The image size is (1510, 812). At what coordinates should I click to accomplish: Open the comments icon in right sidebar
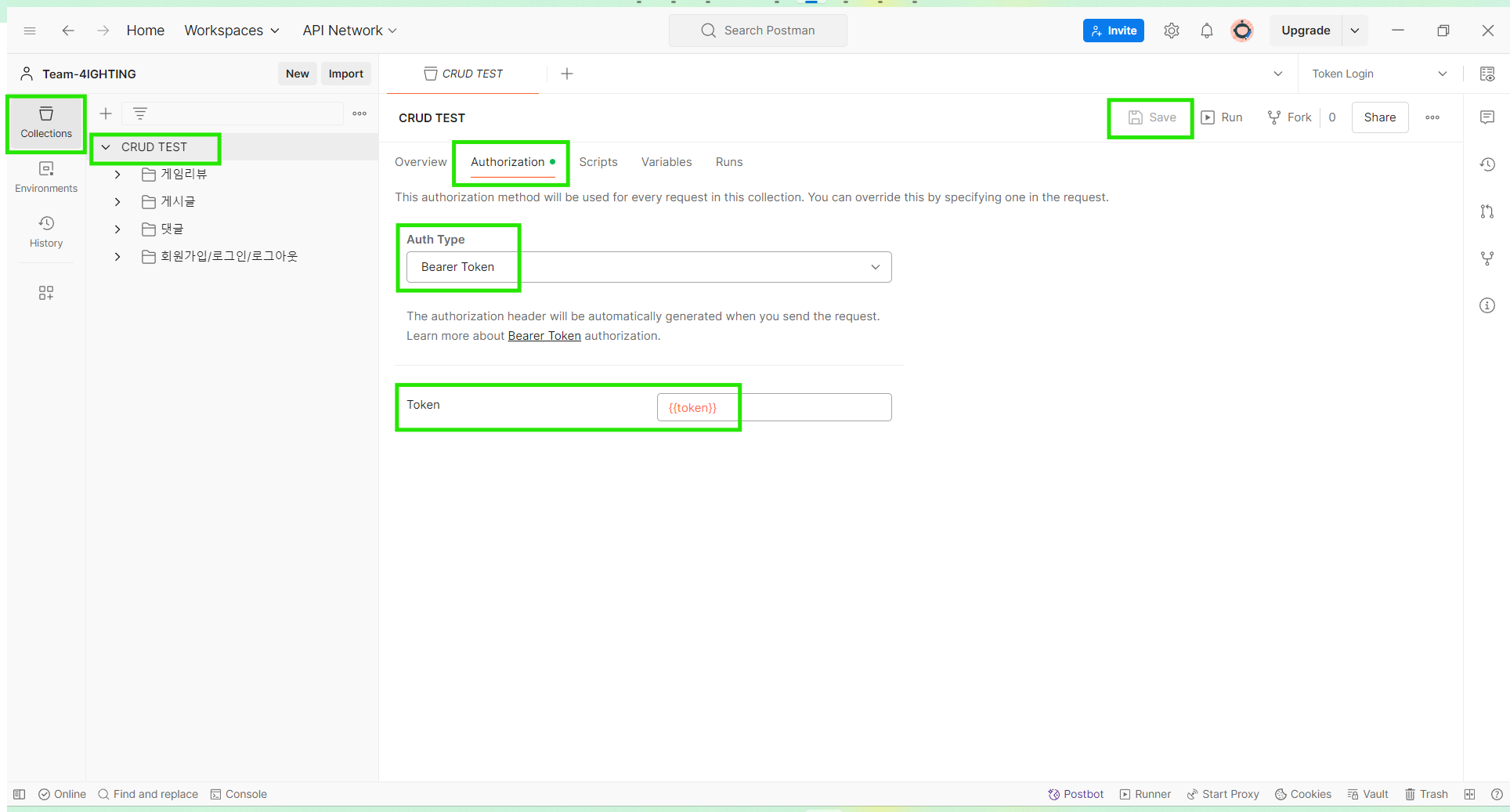tap(1487, 117)
